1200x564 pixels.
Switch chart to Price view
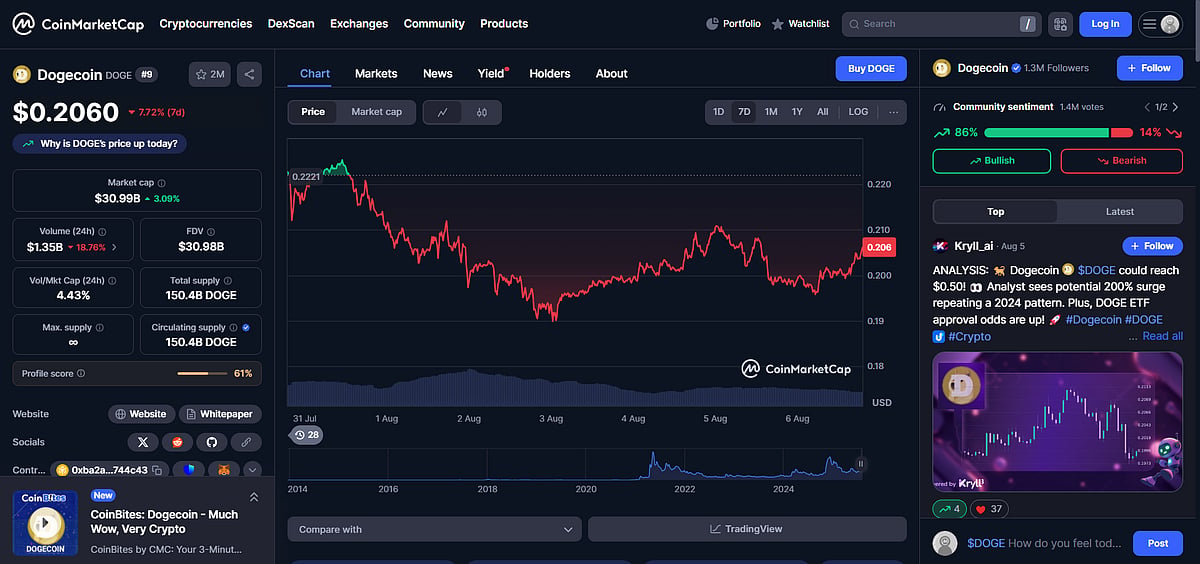(313, 112)
